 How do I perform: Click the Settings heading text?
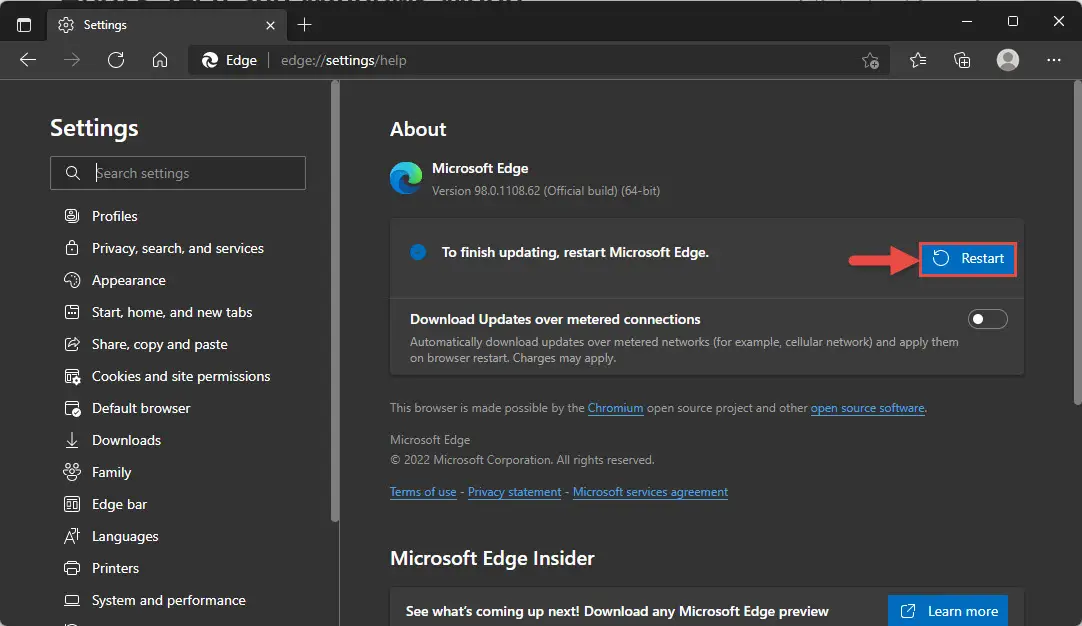tap(95, 128)
